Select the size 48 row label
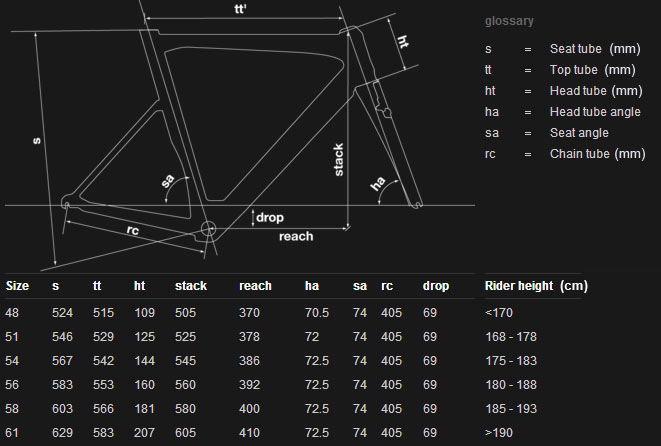Screen dimensions: 661x446 tap(14, 313)
